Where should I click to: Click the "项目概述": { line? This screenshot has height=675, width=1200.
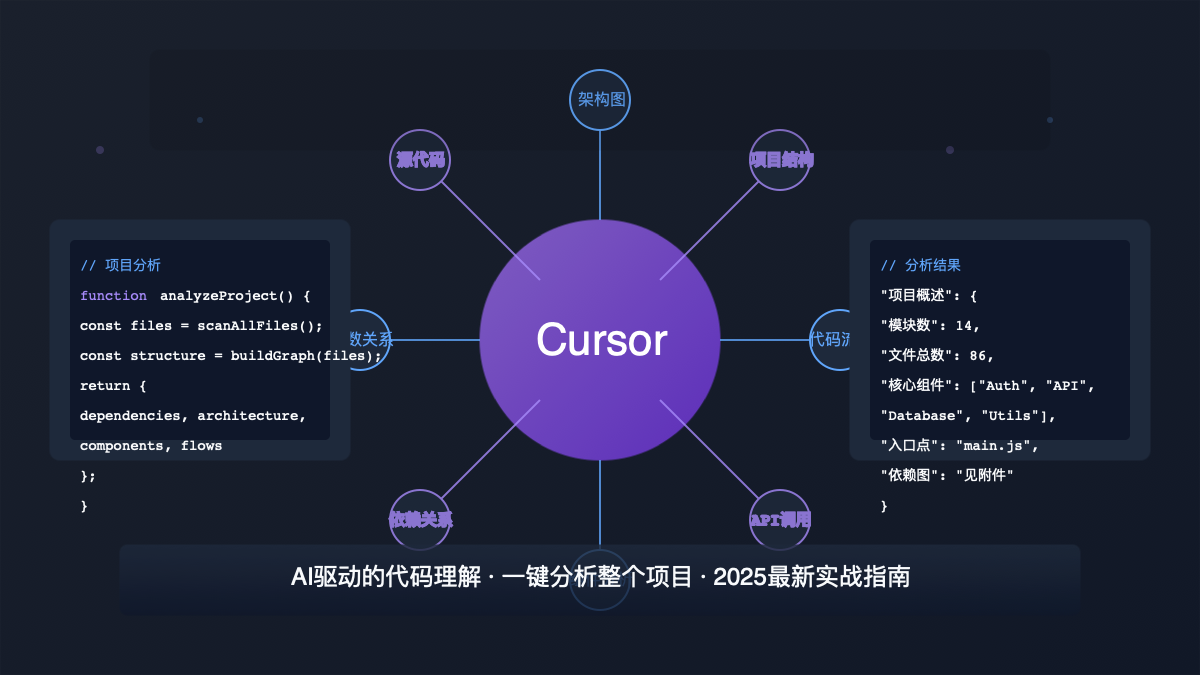[928, 296]
